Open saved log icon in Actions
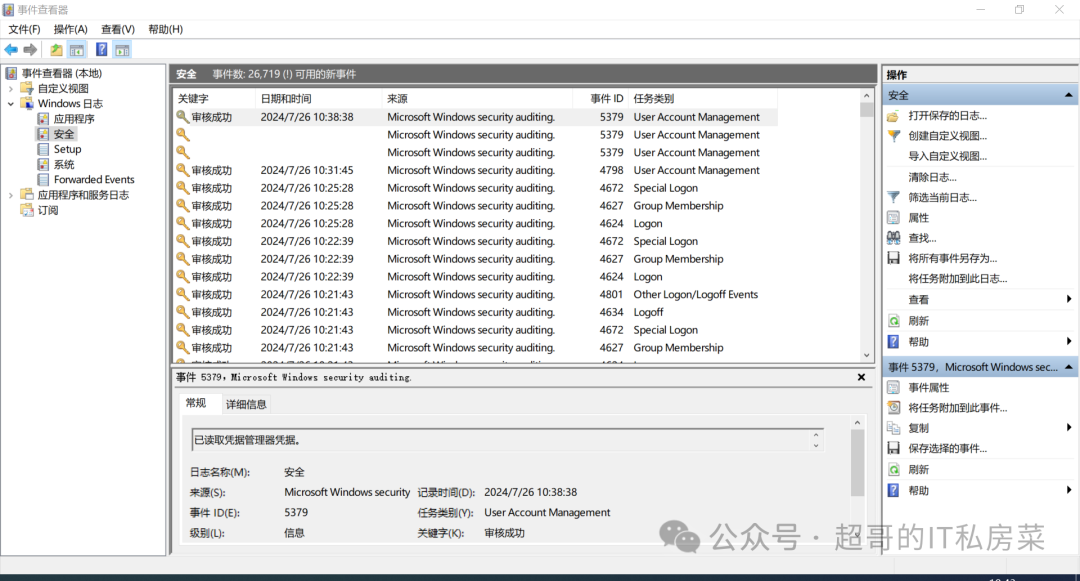The width and height of the screenshot is (1080, 581). pyautogui.click(x=893, y=116)
